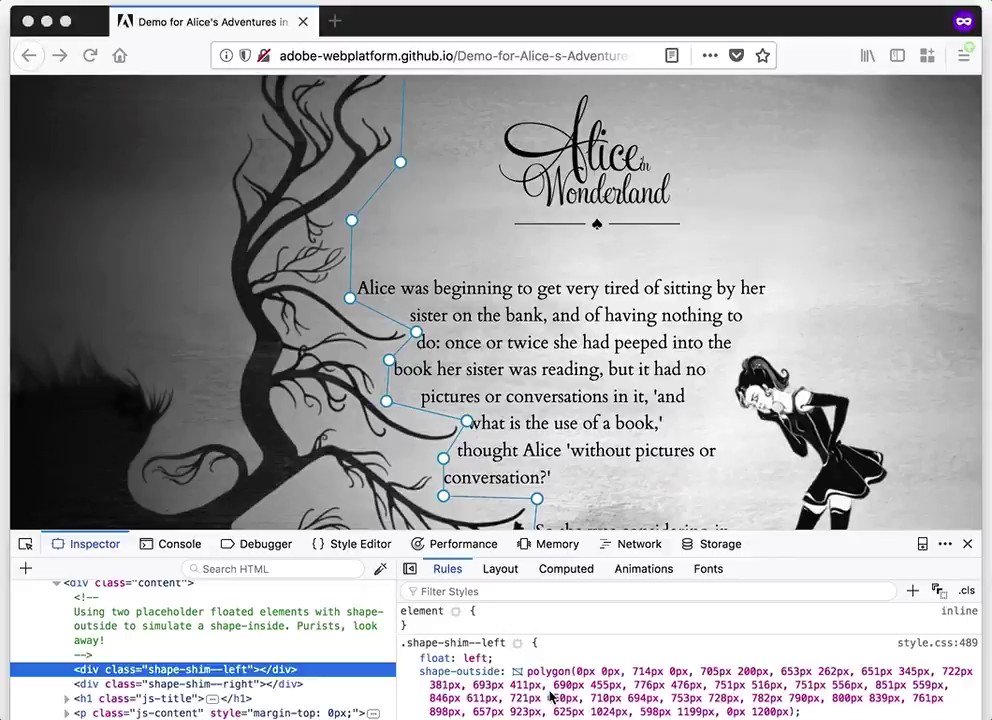The height and width of the screenshot is (720, 992).
Task: Select the Animations sidebar tab
Action: tap(643, 569)
